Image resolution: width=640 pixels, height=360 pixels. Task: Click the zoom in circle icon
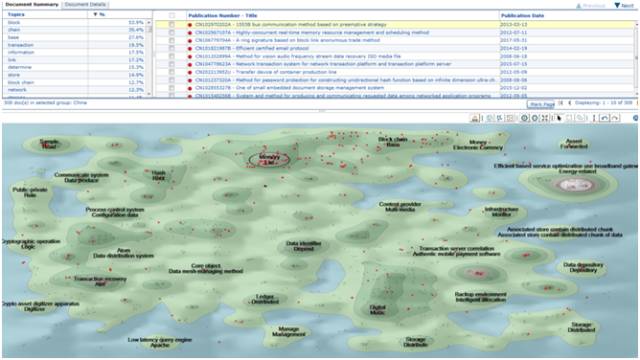pyautogui.click(x=524, y=118)
